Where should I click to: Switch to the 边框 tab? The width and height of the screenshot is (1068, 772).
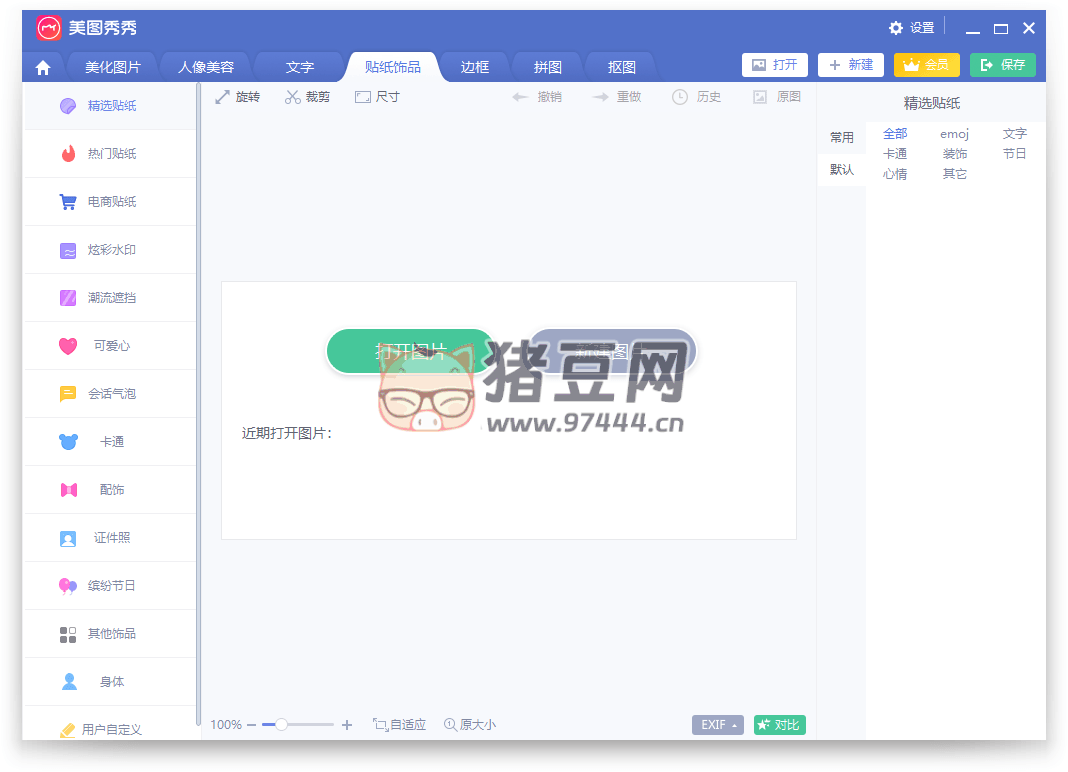(475, 67)
